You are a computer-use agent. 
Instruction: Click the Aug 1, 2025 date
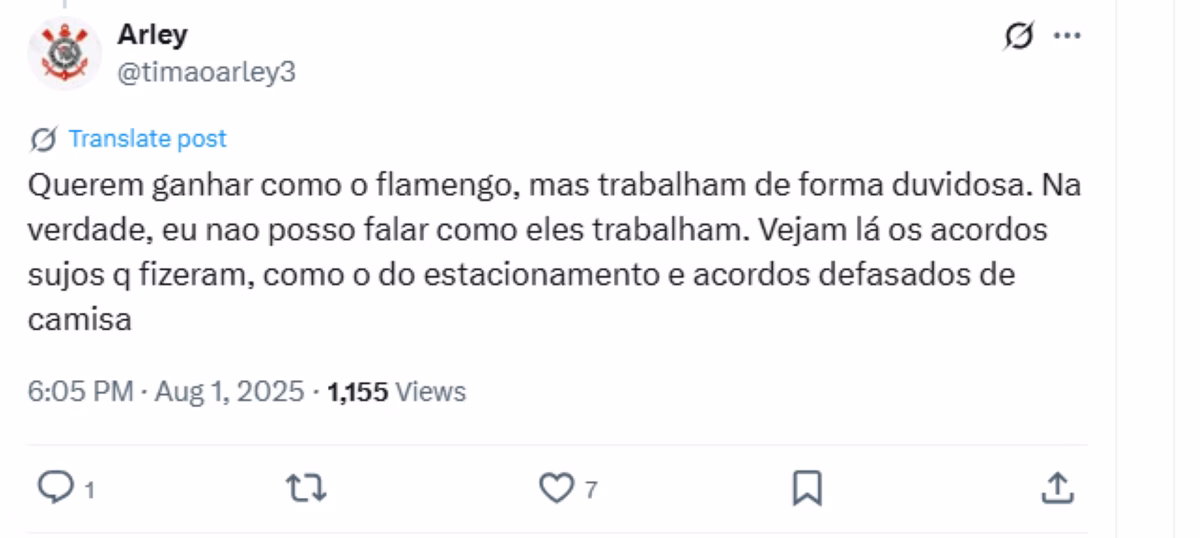(228, 392)
